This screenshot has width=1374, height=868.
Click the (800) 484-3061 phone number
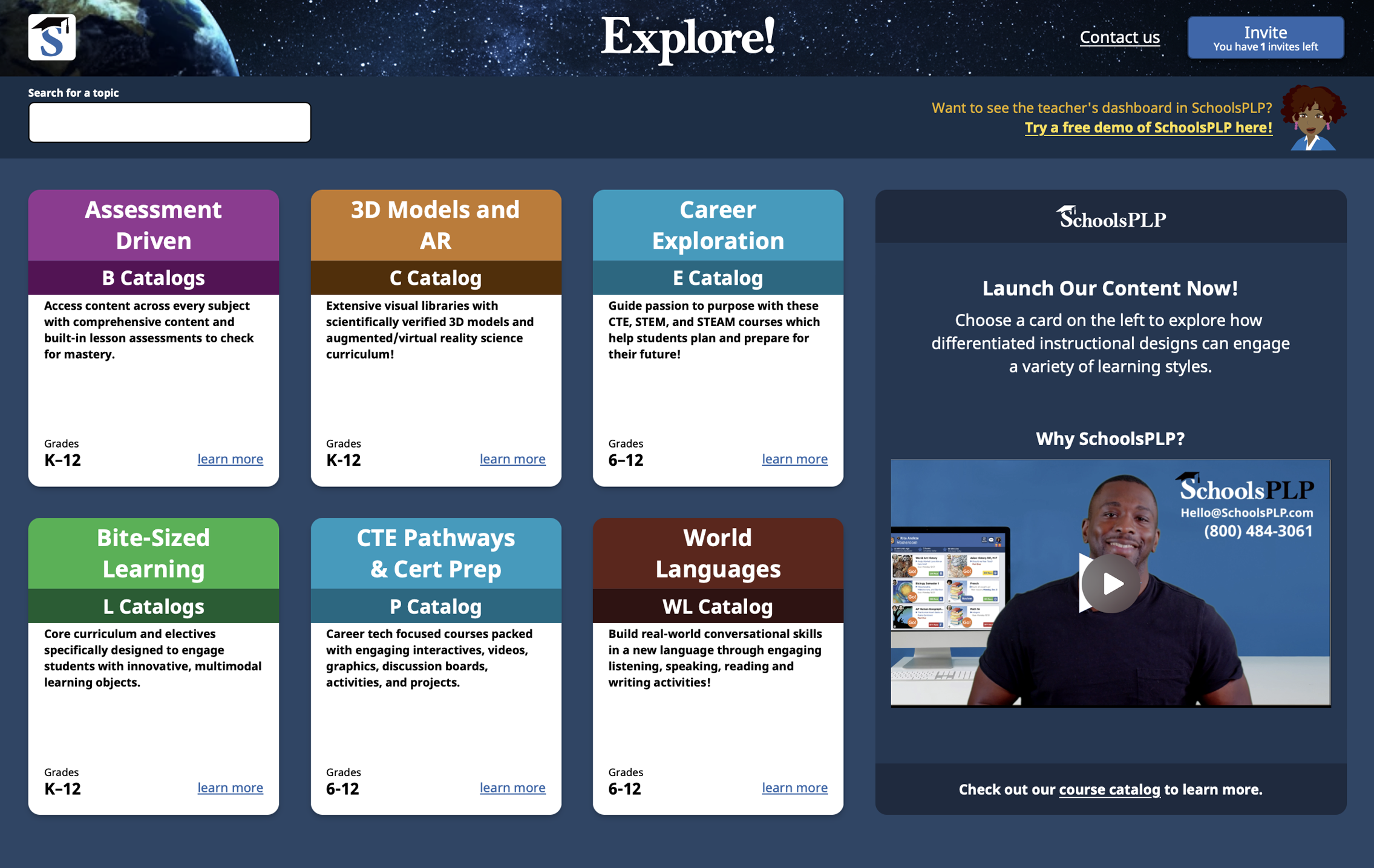point(1258,531)
